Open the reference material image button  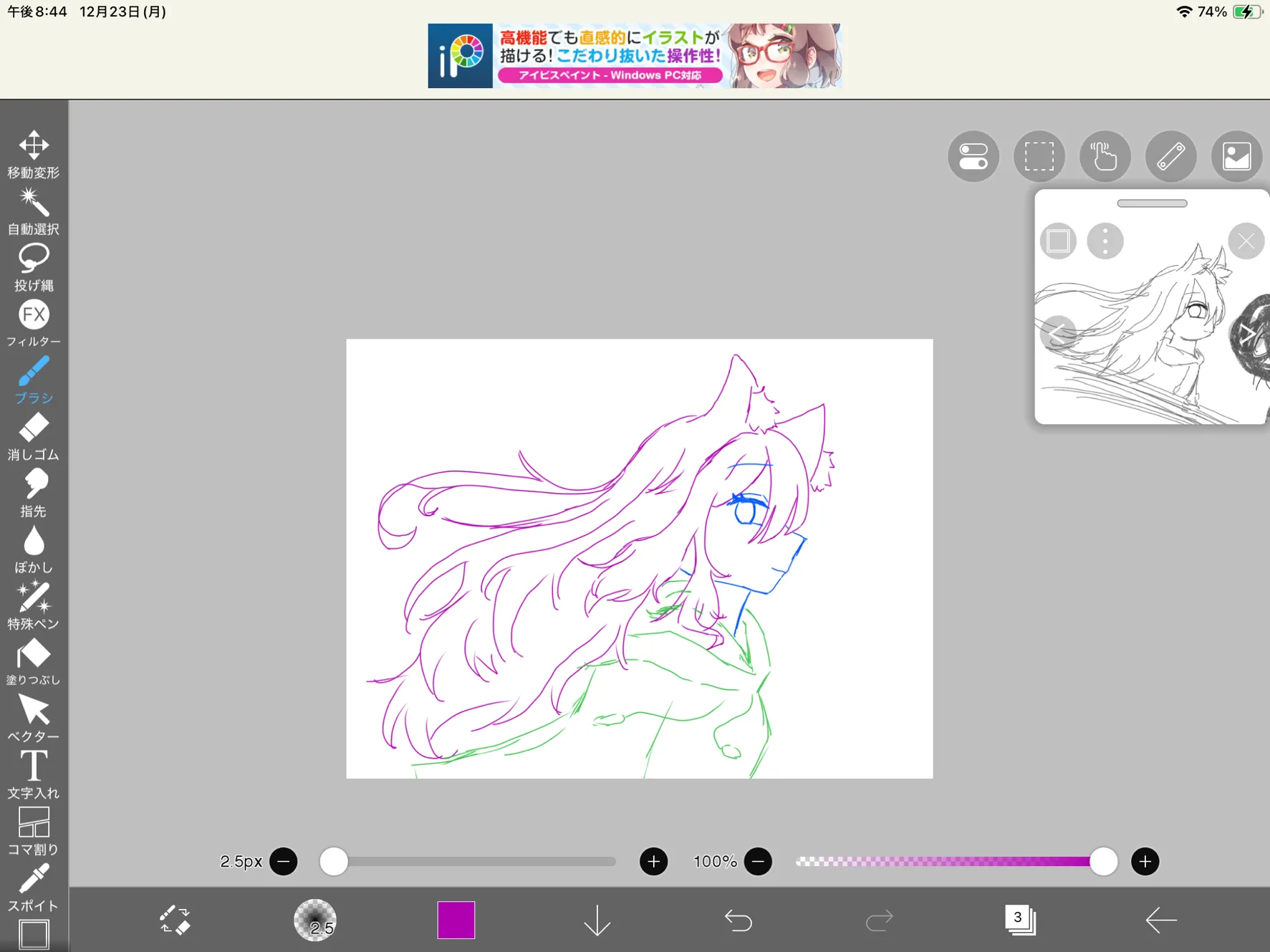[1237, 156]
